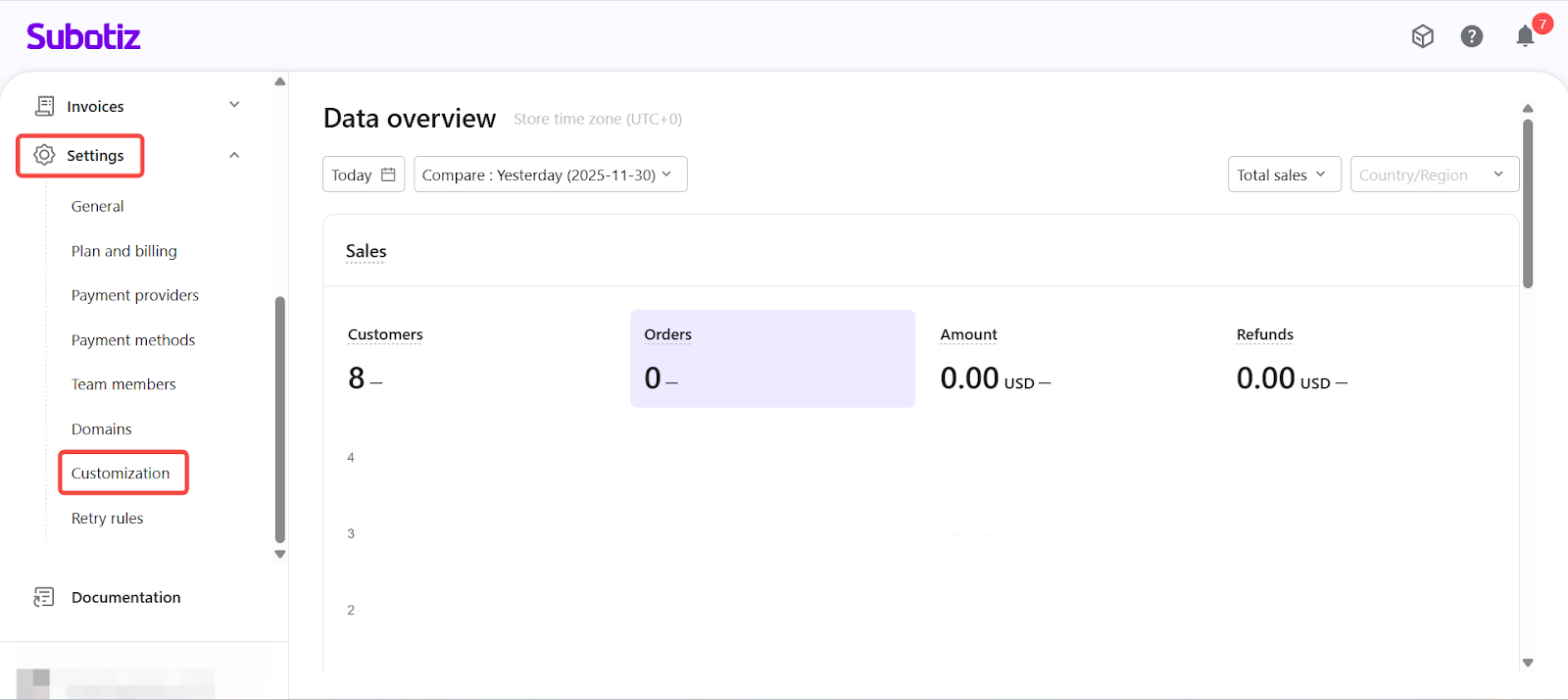Open Compare Yesterday dropdown

tap(550, 175)
